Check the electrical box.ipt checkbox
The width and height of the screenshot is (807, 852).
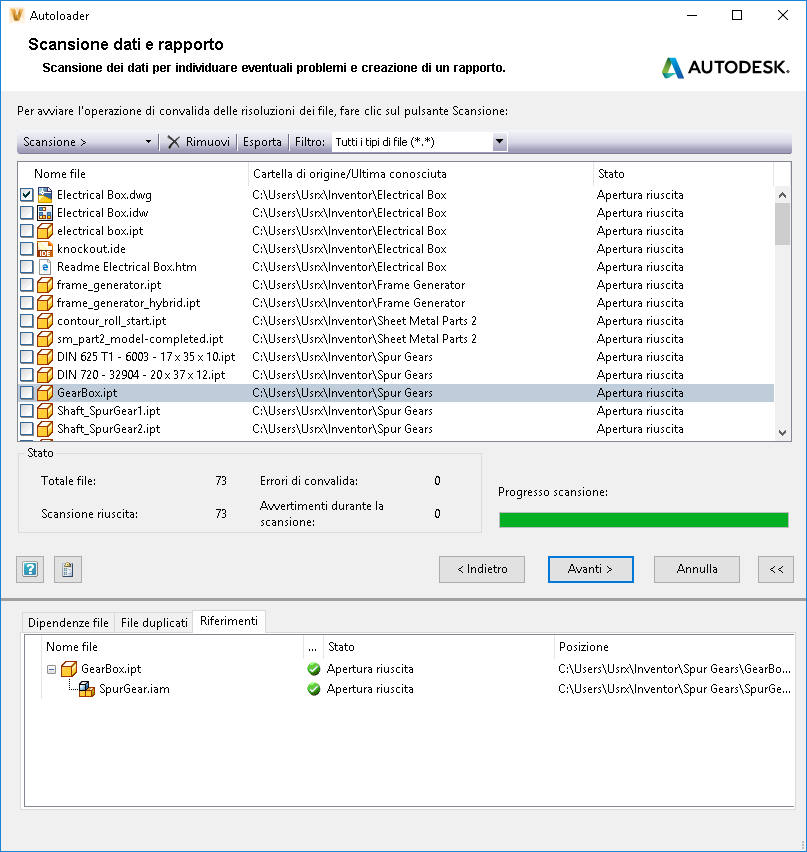coord(27,230)
